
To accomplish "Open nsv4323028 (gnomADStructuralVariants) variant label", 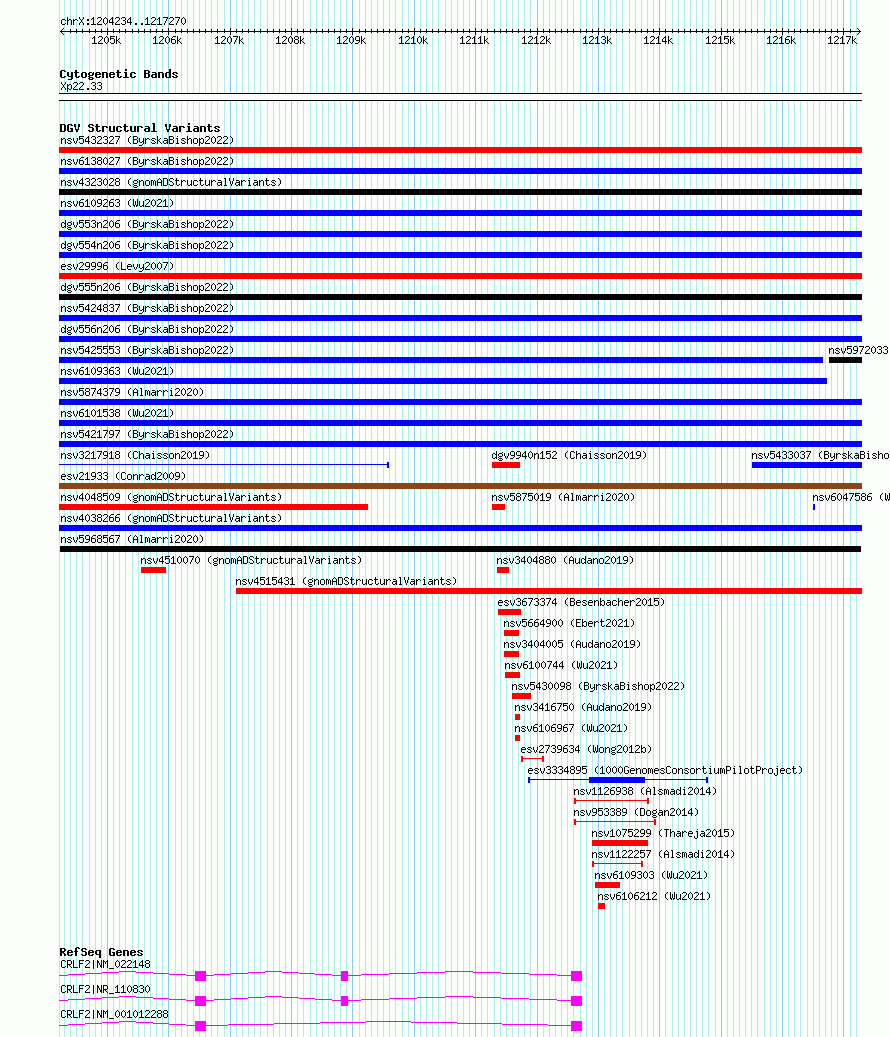I will (171, 183).
